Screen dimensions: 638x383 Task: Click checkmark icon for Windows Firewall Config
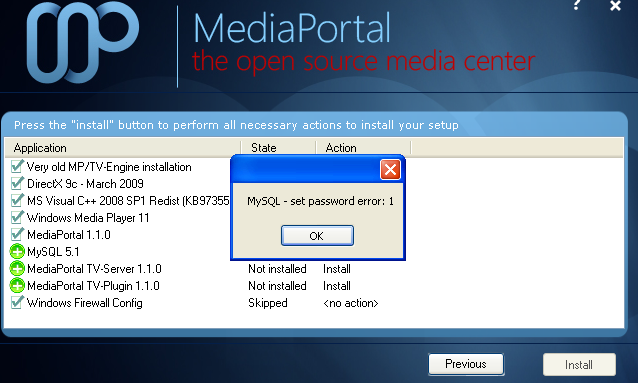pos(17,302)
